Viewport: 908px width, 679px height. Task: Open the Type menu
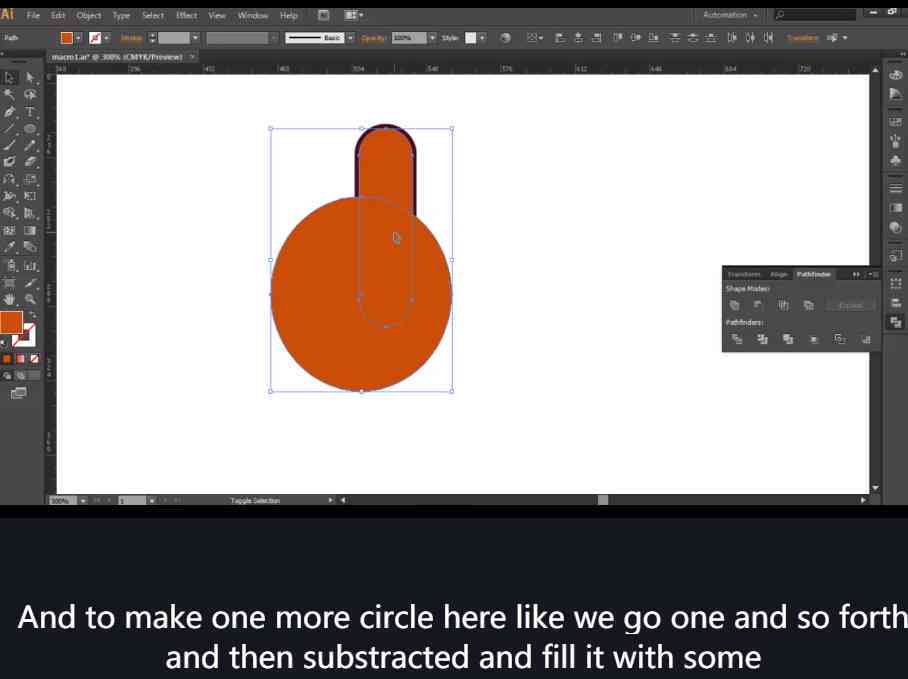click(121, 16)
